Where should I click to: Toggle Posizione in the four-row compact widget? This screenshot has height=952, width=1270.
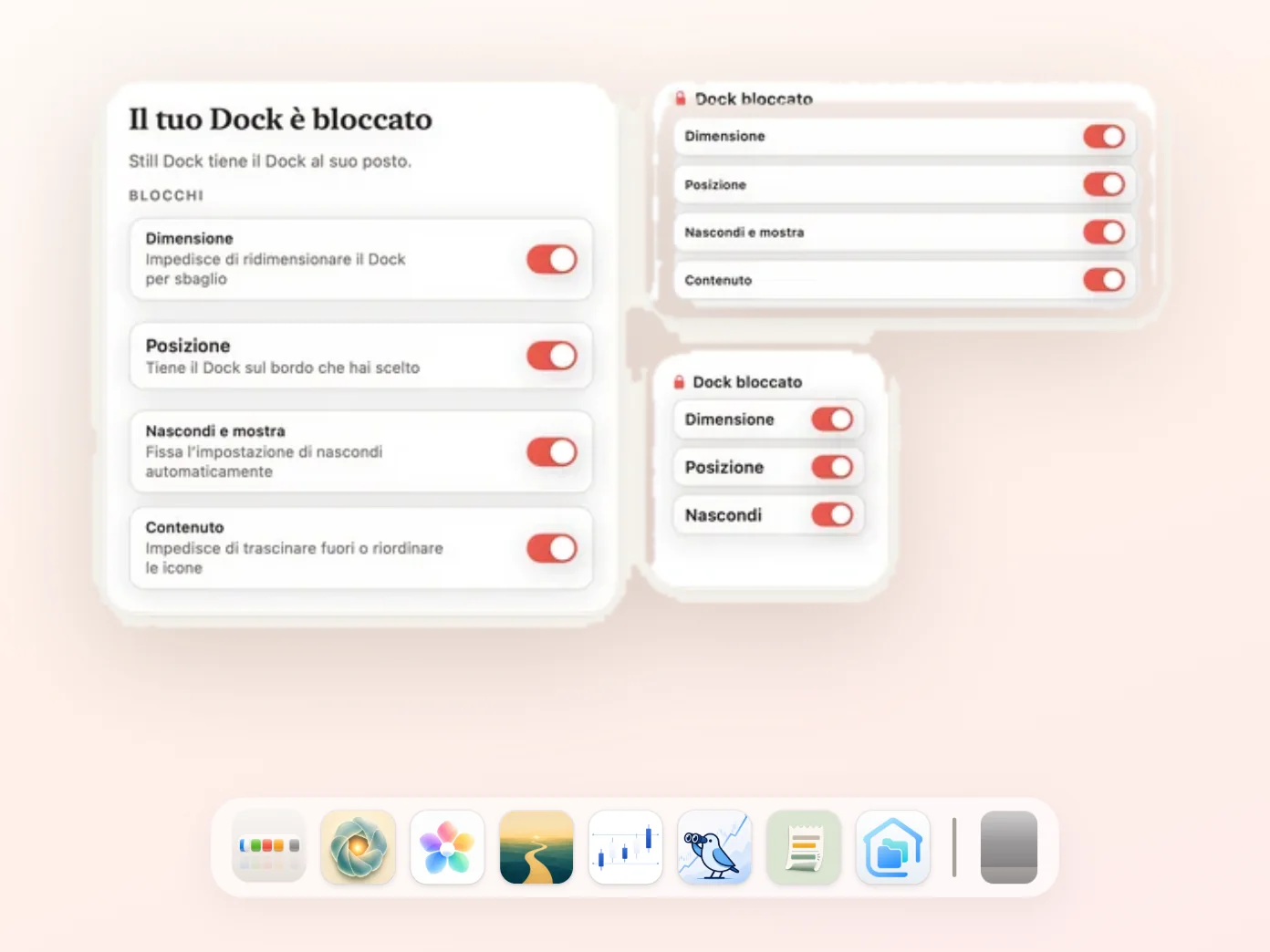pyautogui.click(x=1104, y=184)
